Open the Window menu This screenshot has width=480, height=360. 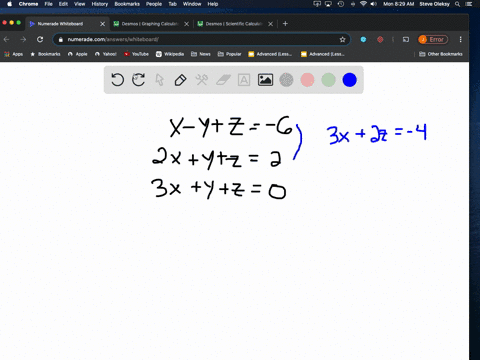click(x=192, y=4)
